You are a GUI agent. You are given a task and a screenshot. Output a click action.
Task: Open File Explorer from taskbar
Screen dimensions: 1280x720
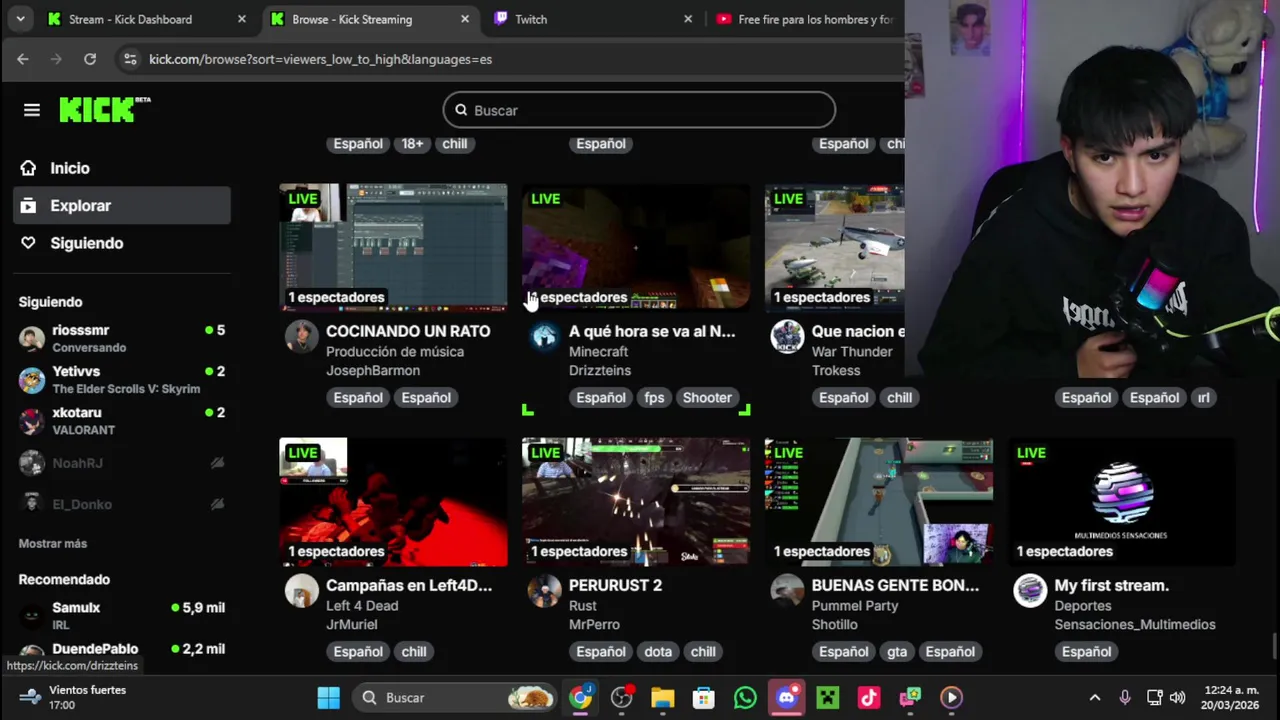(663, 697)
